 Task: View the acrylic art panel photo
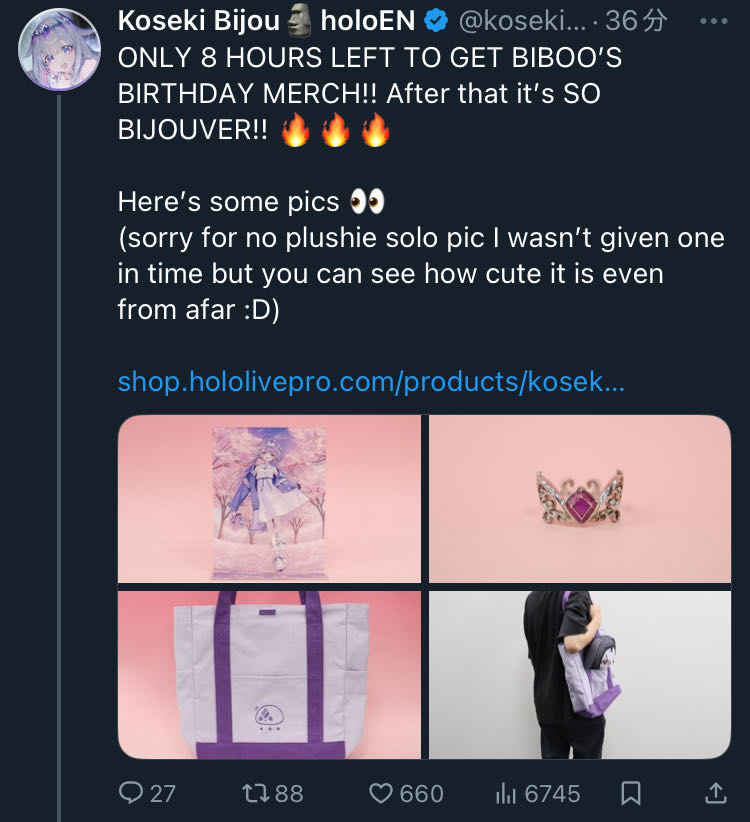pyautogui.click(x=269, y=499)
